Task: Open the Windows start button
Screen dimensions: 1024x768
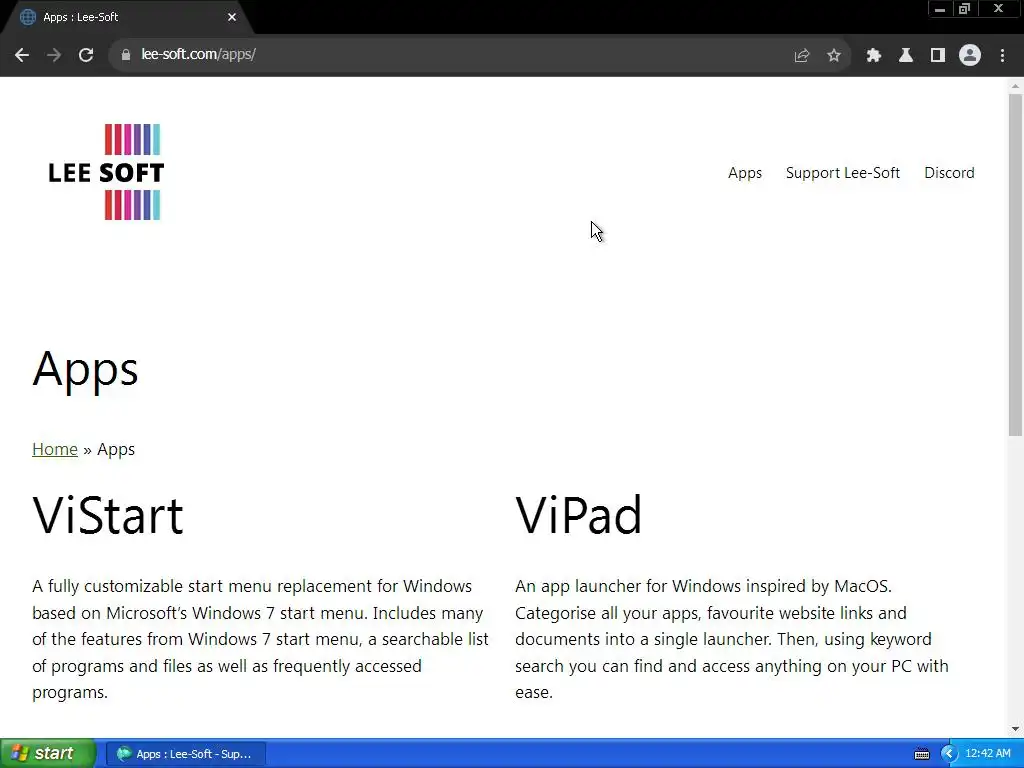Action: [x=48, y=753]
